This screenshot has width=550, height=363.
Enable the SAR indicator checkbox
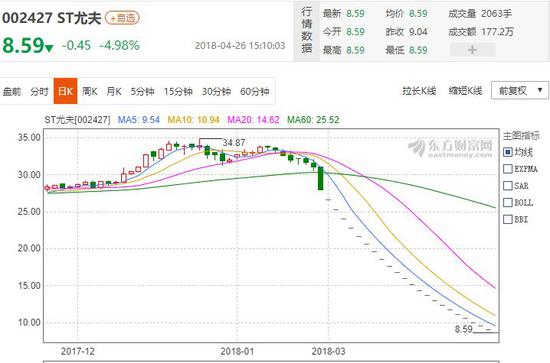[508, 186]
